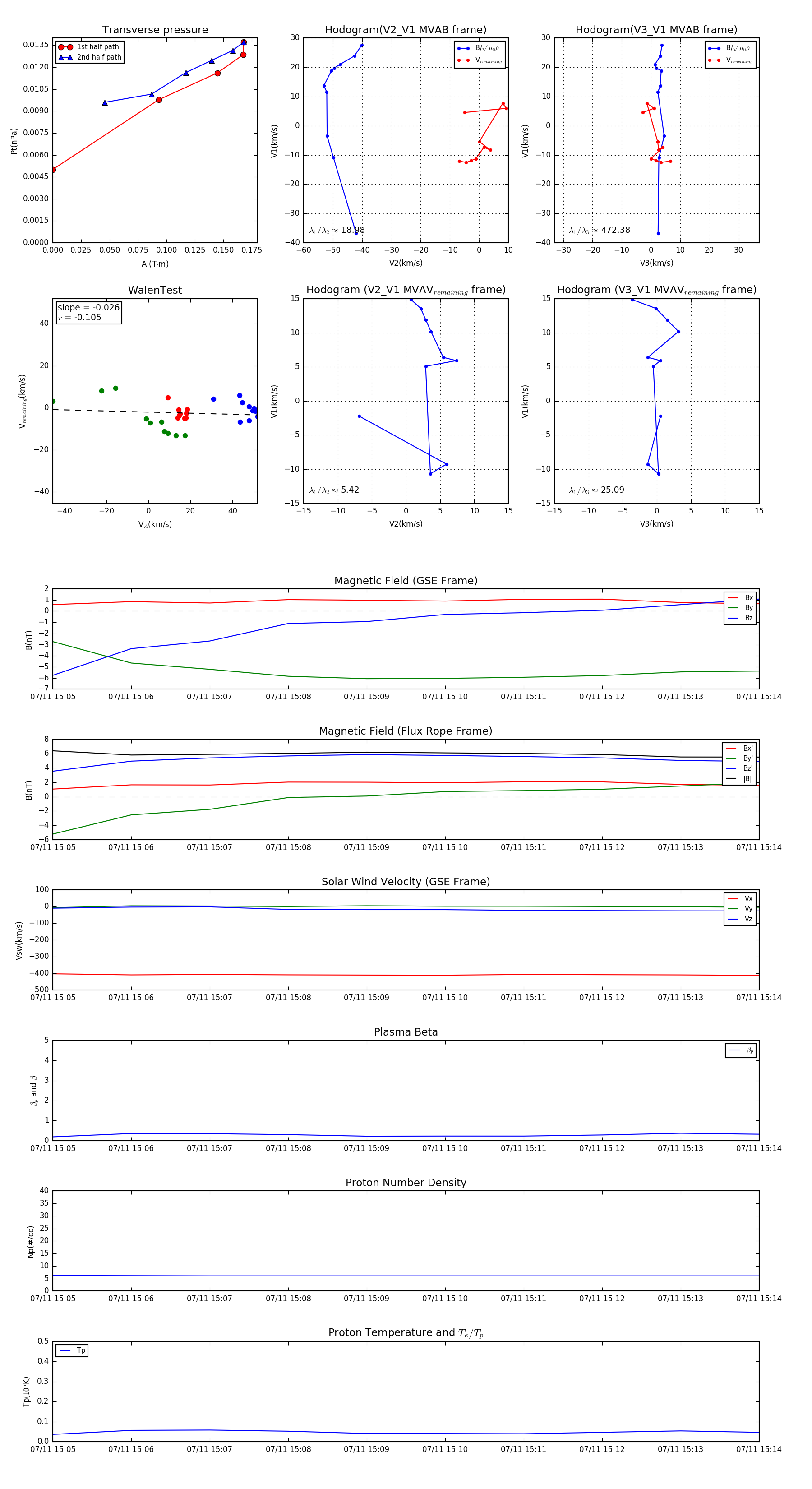The height and width of the screenshot is (1489, 812).
Task: Select the "Bx'" legend entry
Action: [739, 748]
